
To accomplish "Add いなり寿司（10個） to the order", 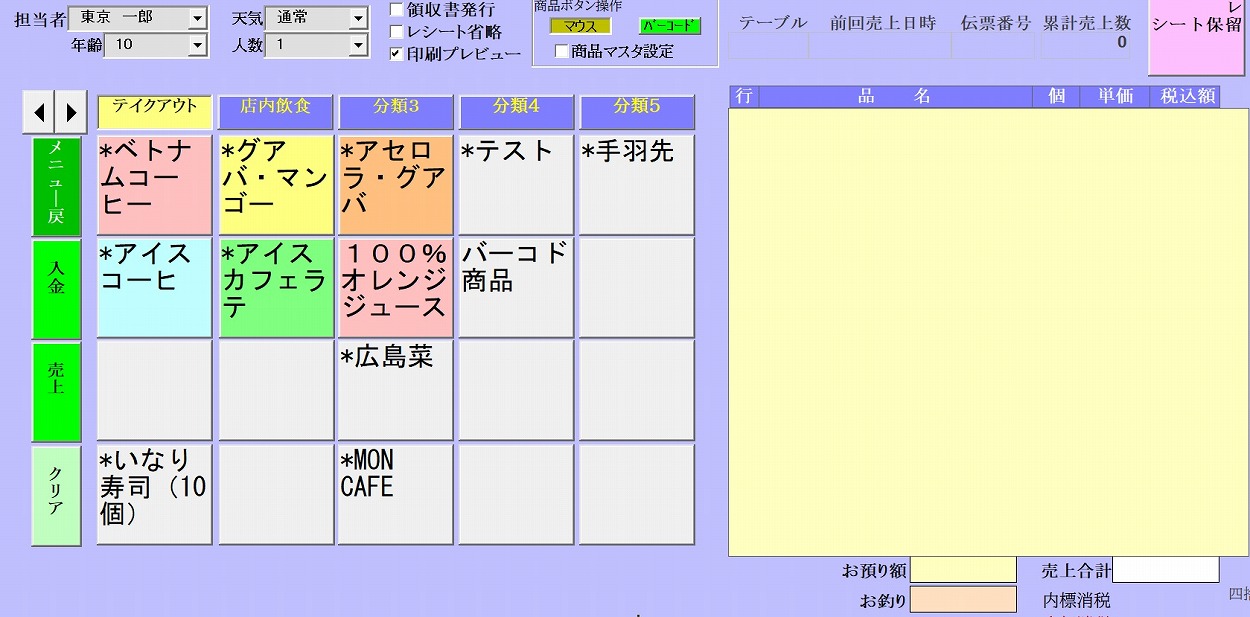I will 153,493.
